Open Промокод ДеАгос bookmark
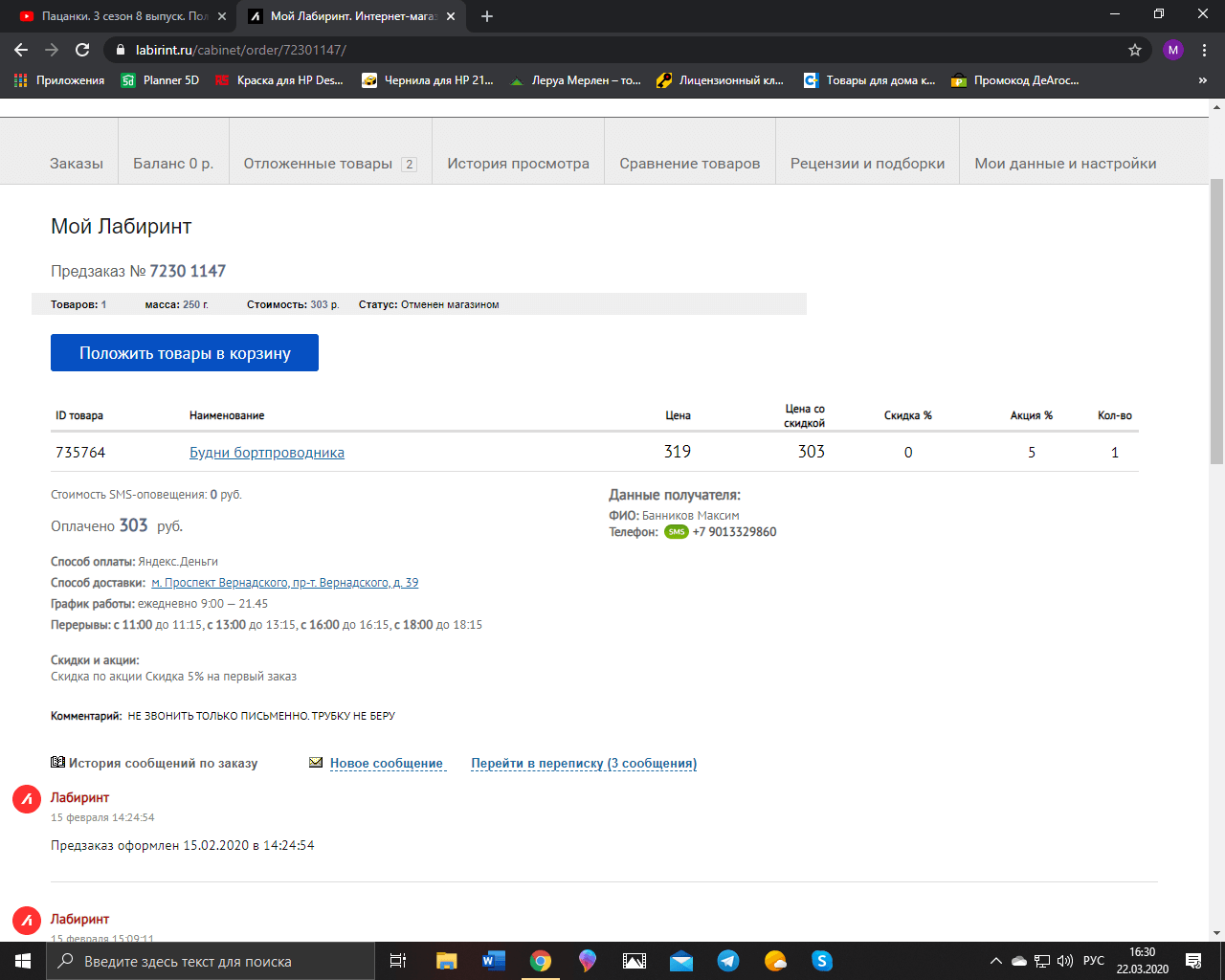This screenshot has width=1225, height=980. tap(1015, 80)
